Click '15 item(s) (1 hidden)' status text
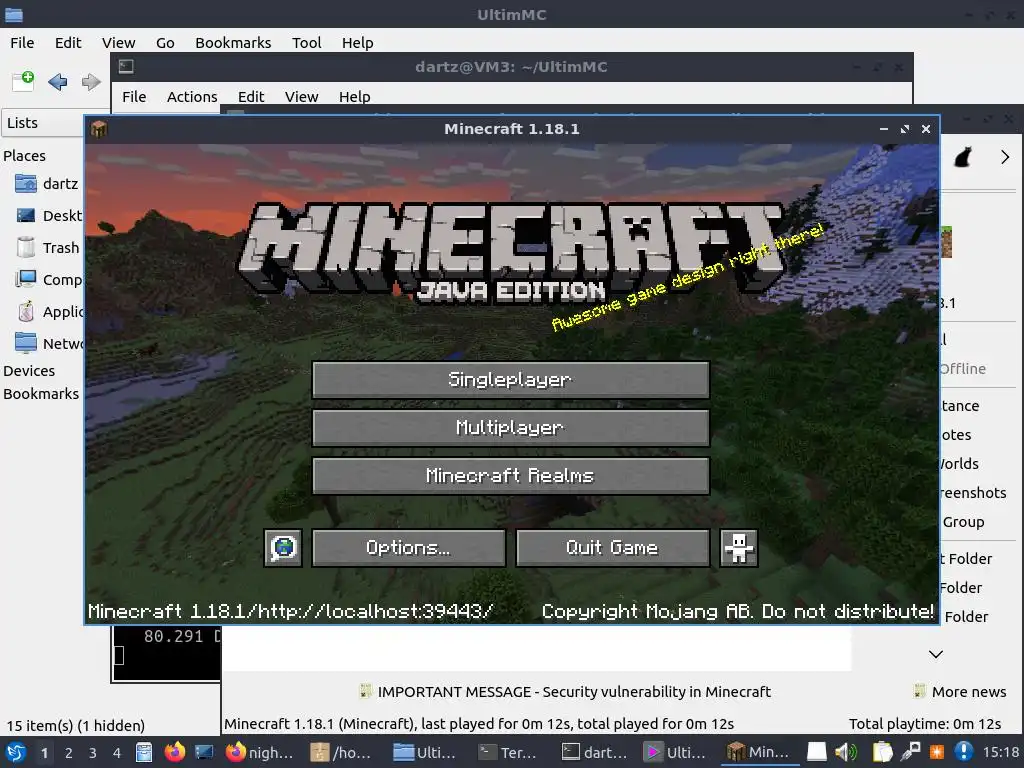 click(76, 726)
